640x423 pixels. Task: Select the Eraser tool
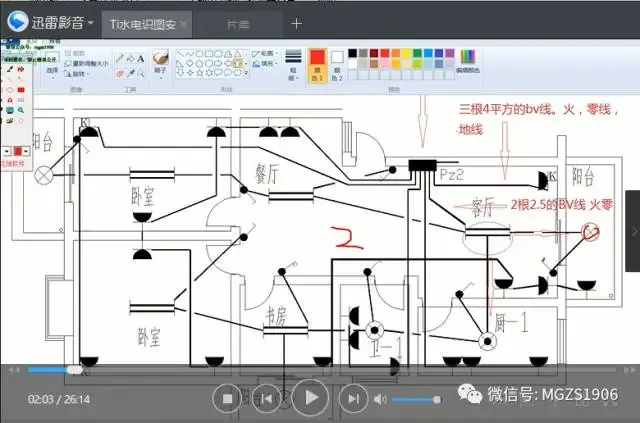(120, 73)
